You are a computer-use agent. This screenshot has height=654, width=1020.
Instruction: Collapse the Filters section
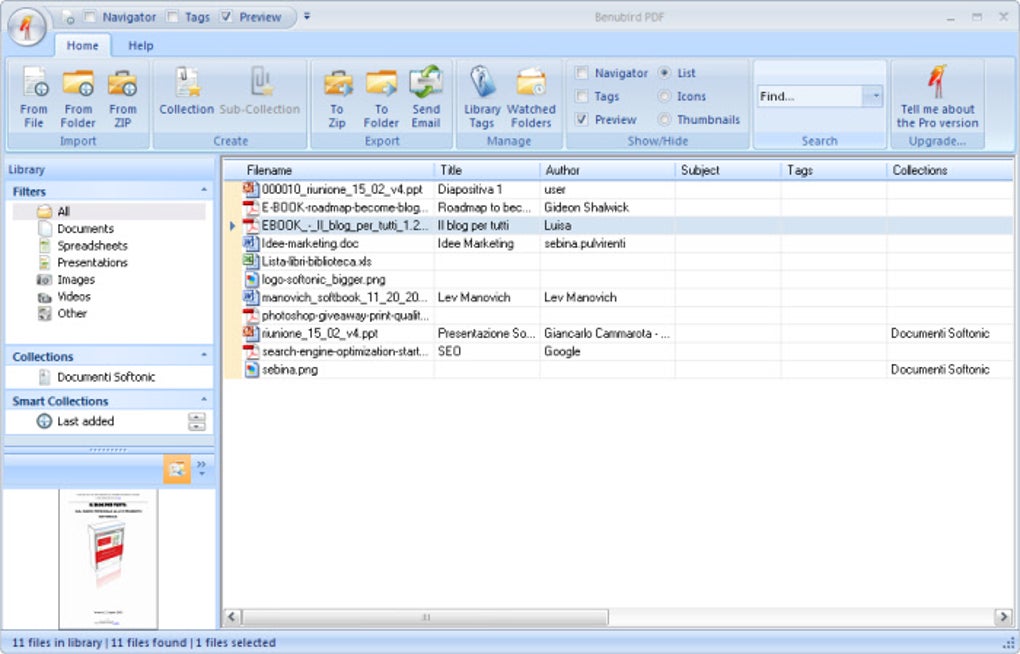(204, 191)
